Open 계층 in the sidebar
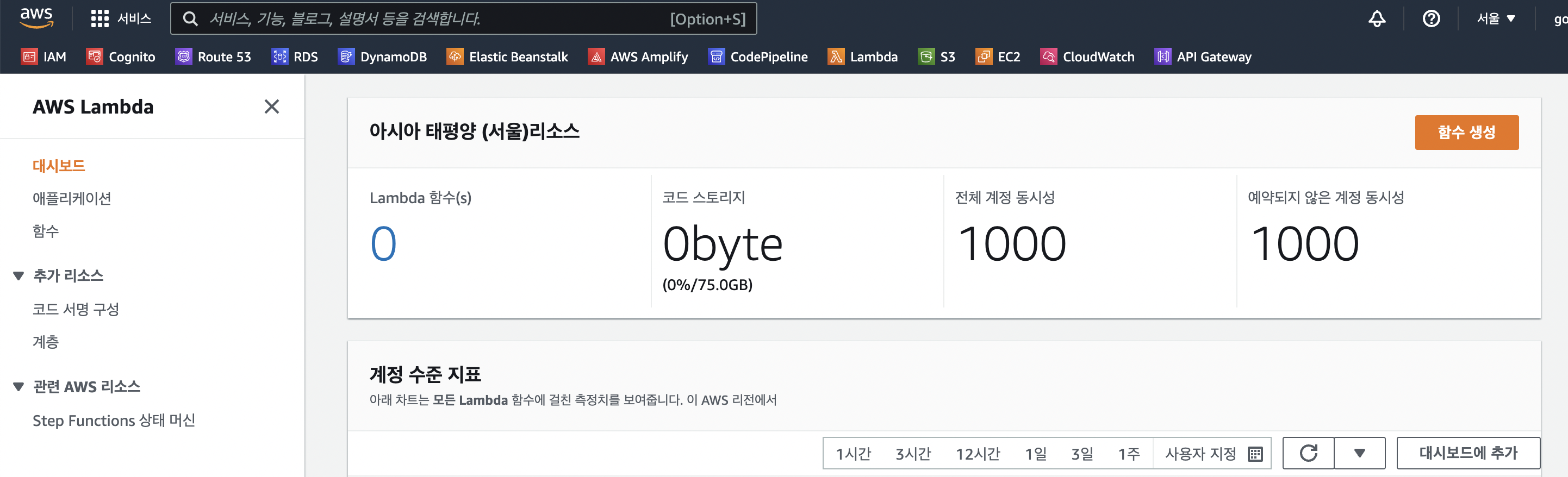This screenshot has height=477, width=1568. click(46, 342)
